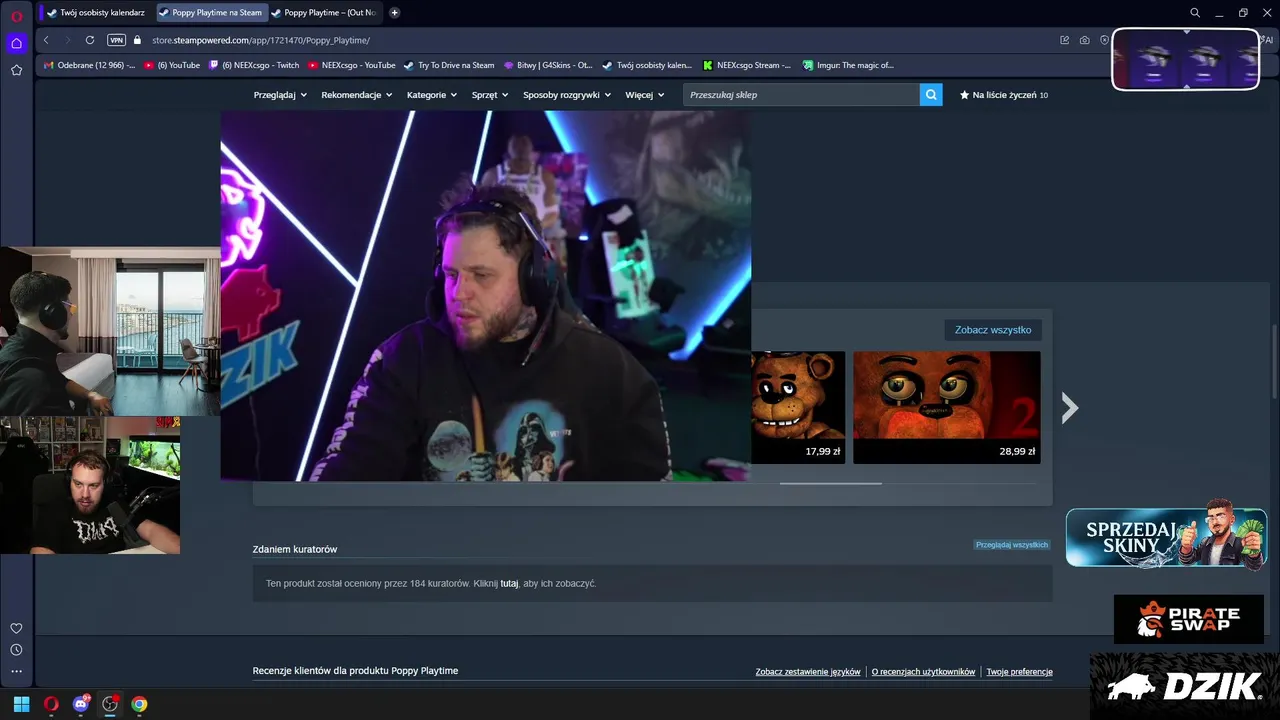The height and width of the screenshot is (720, 1280).
Task: Open the heart icon in Opera sidebar
Action: coord(16,628)
